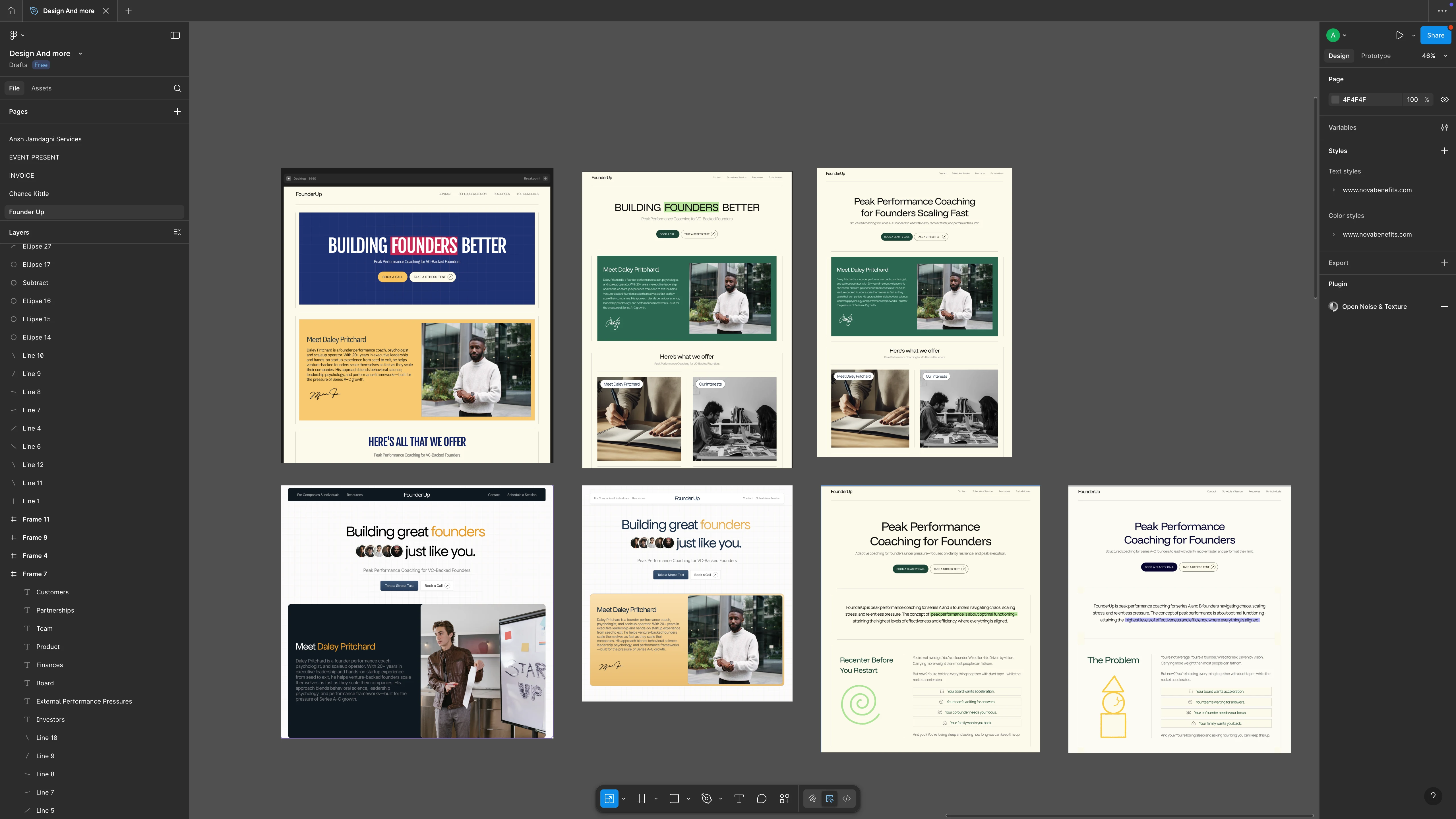Add a new style

coord(1444,151)
